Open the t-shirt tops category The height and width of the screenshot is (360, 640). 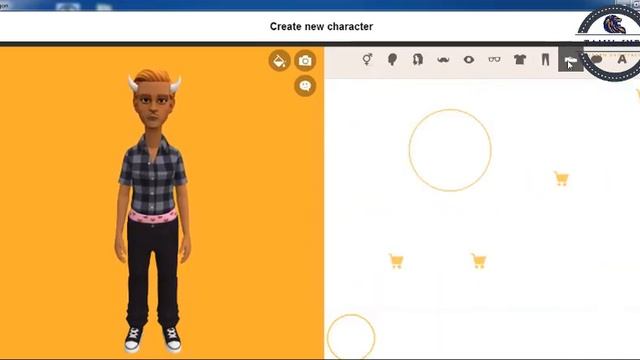tap(520, 60)
